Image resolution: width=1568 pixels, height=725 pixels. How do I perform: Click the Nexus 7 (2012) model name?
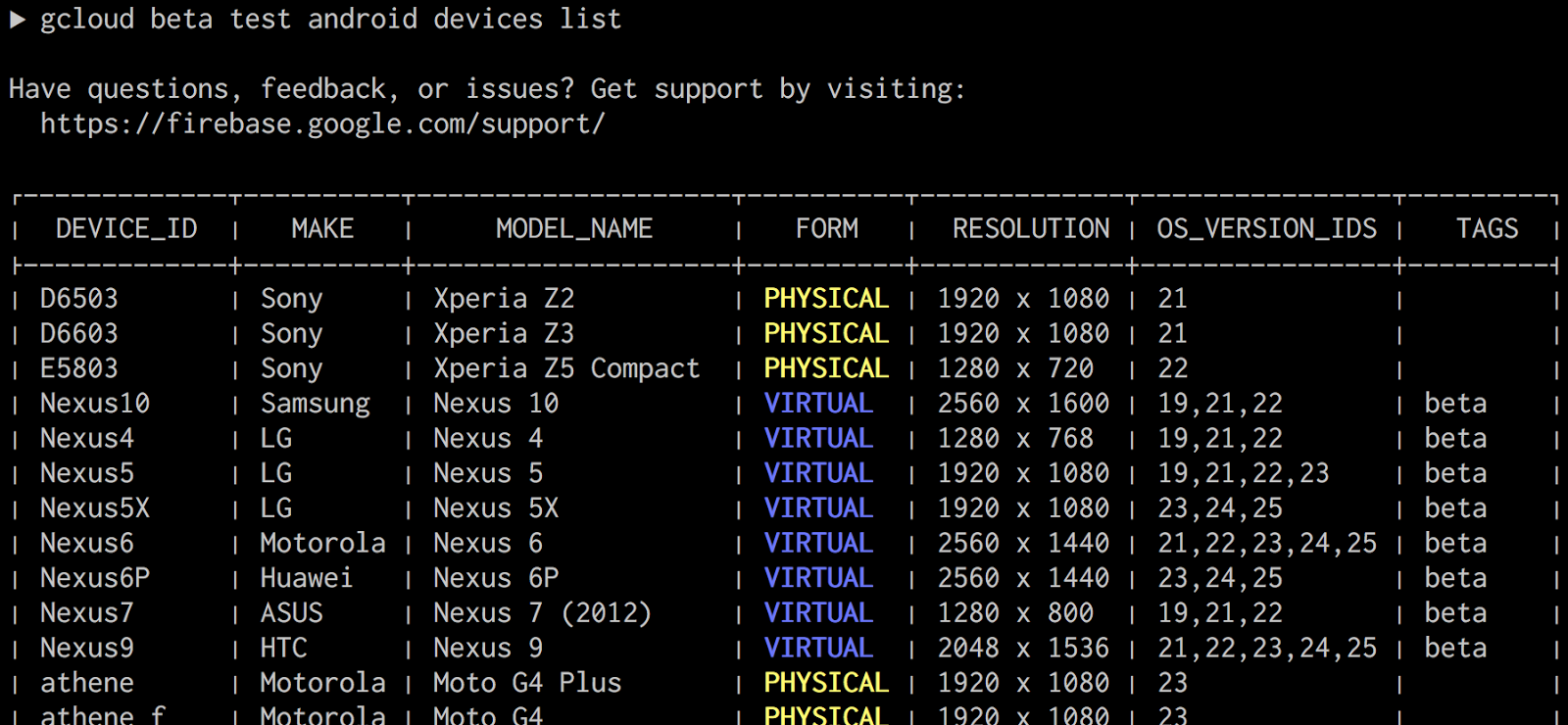pos(542,613)
